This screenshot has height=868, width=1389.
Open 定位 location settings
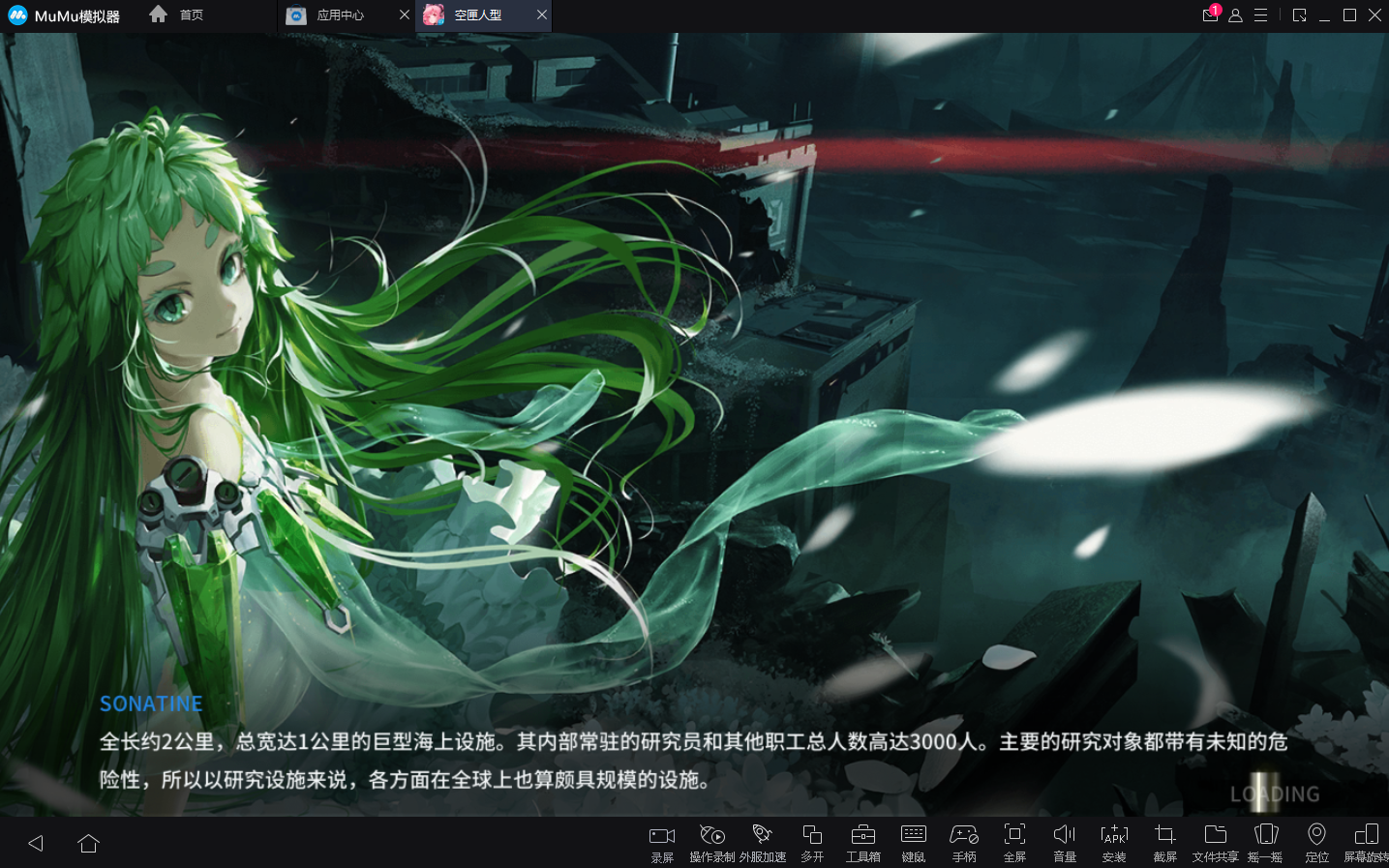coord(1316,843)
